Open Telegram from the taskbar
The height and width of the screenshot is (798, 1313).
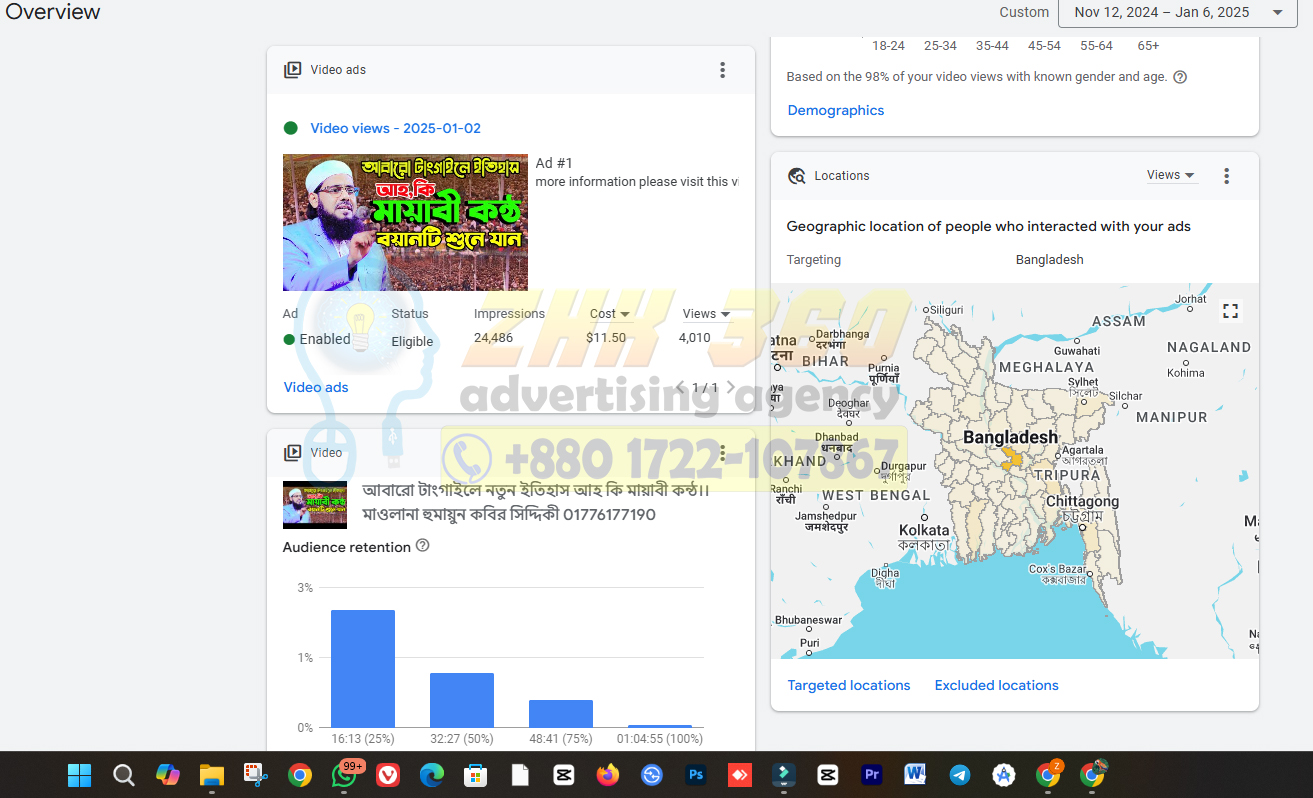click(959, 775)
